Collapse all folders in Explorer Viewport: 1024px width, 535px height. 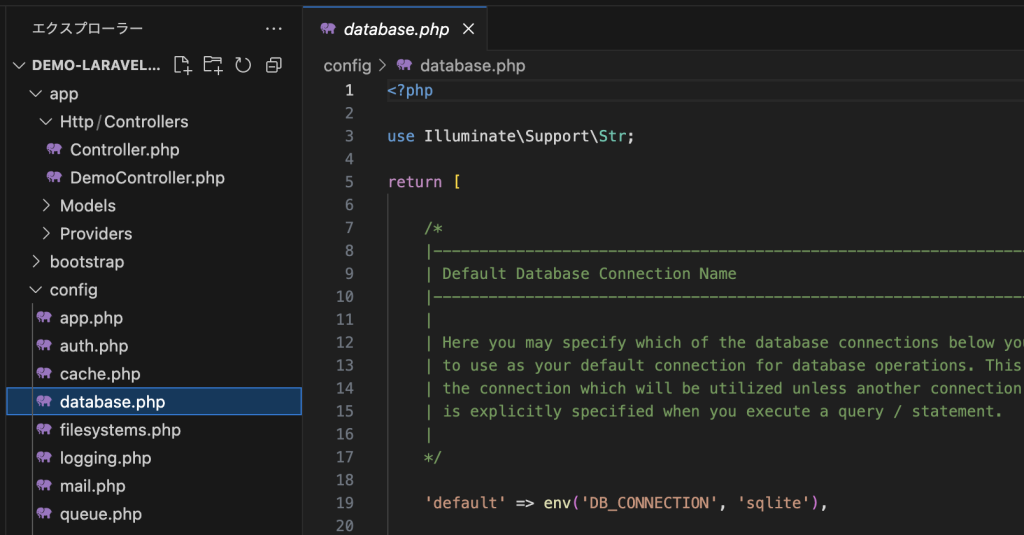pyautogui.click(x=273, y=65)
